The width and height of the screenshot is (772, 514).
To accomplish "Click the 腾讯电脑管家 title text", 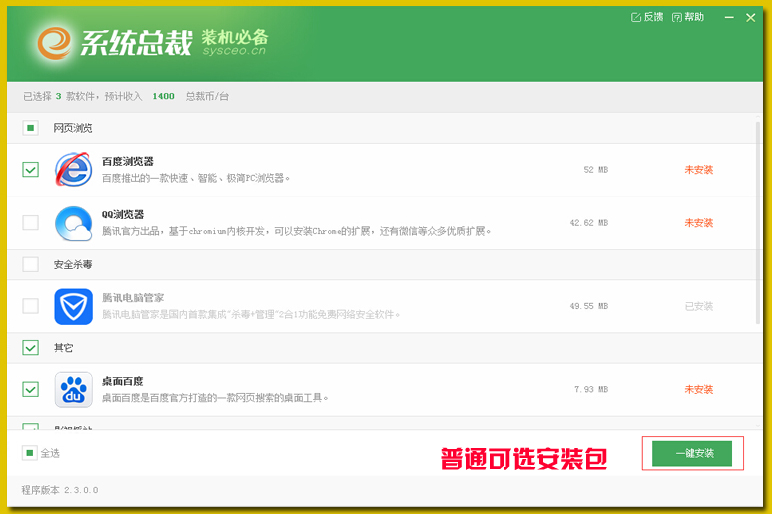I will coord(133,298).
